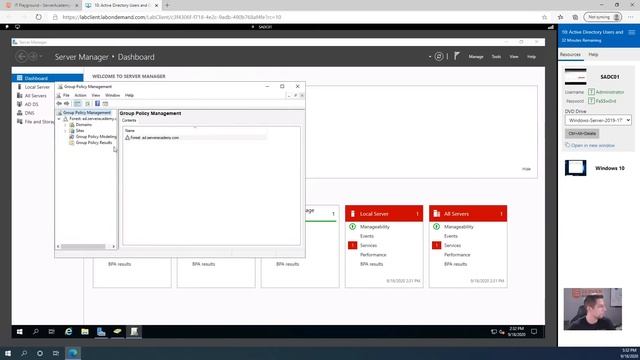Click Windows 10 VM thumbnail

[x=576, y=168]
